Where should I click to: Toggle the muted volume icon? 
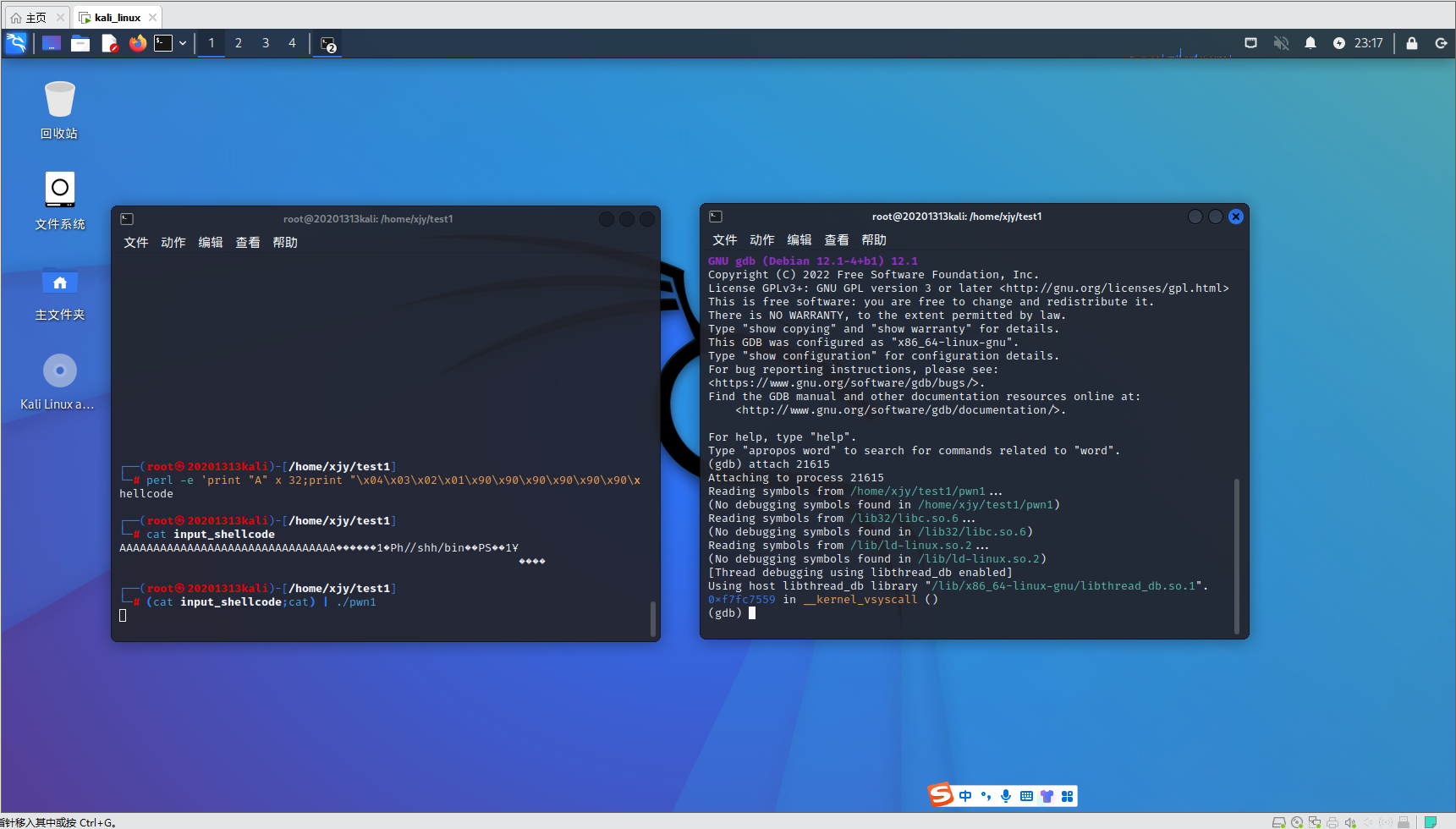coord(1281,43)
